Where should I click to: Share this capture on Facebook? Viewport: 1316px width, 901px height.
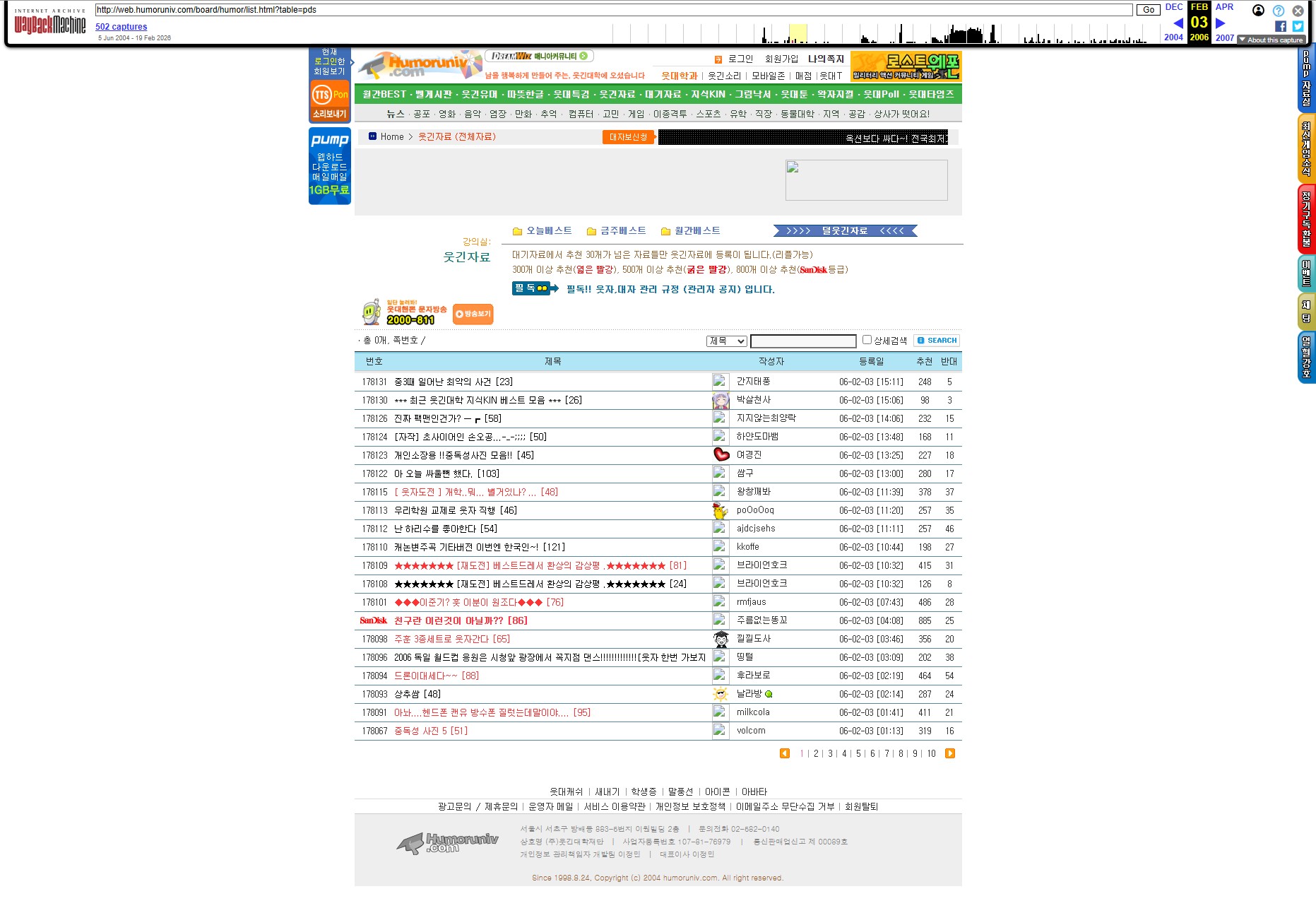pyautogui.click(x=1281, y=26)
